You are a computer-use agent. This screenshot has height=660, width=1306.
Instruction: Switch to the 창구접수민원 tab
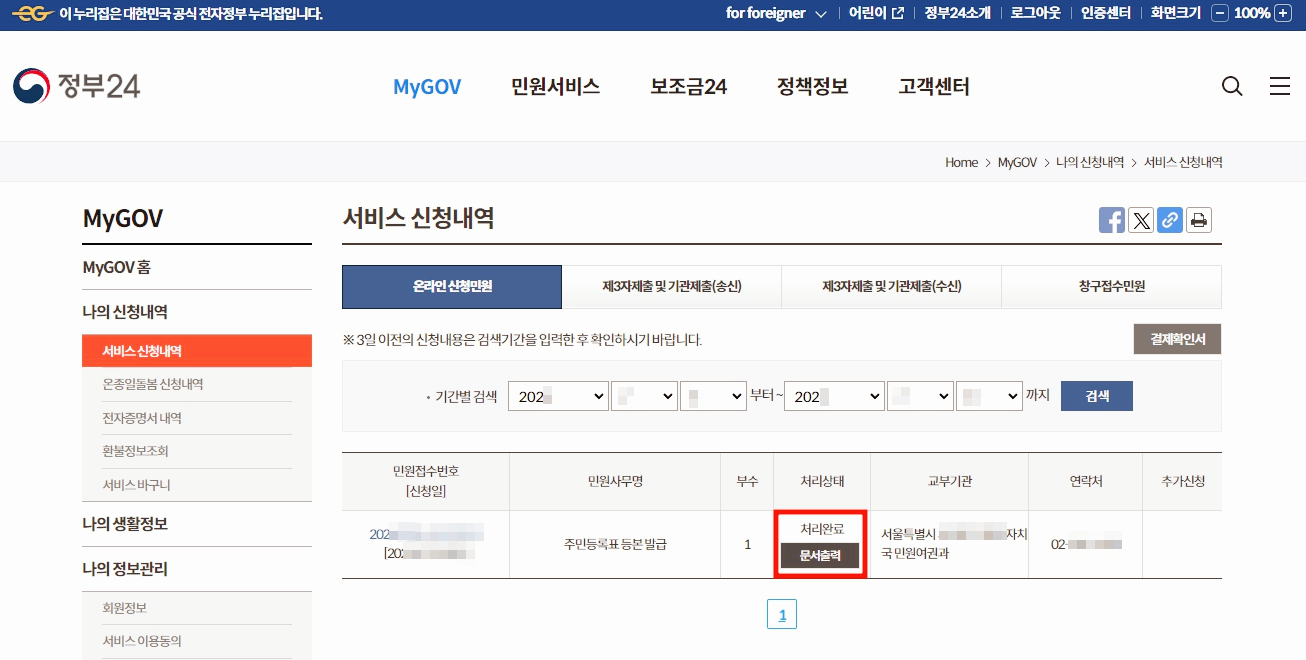click(x=1111, y=287)
